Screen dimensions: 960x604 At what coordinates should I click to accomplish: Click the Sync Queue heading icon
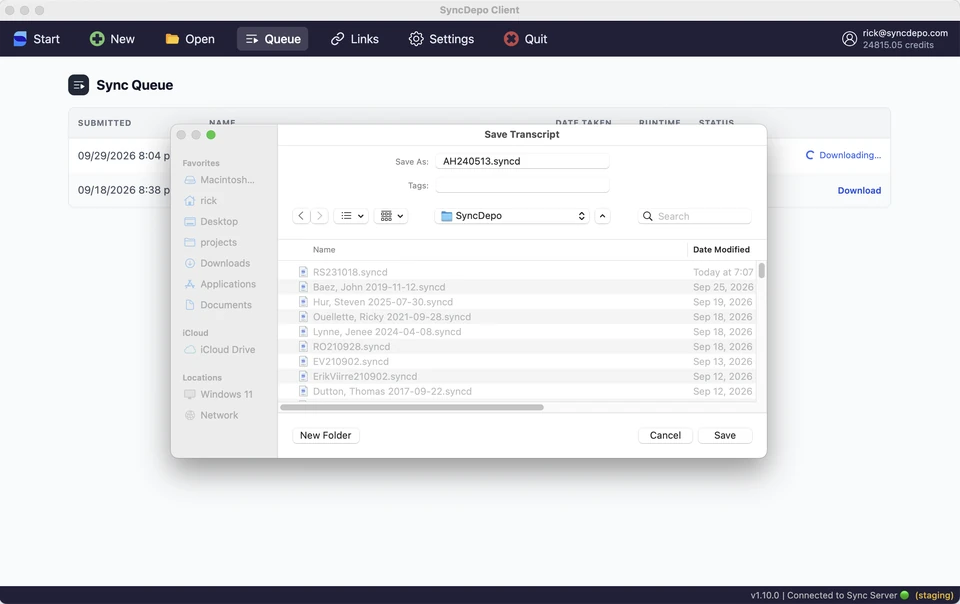(78, 85)
